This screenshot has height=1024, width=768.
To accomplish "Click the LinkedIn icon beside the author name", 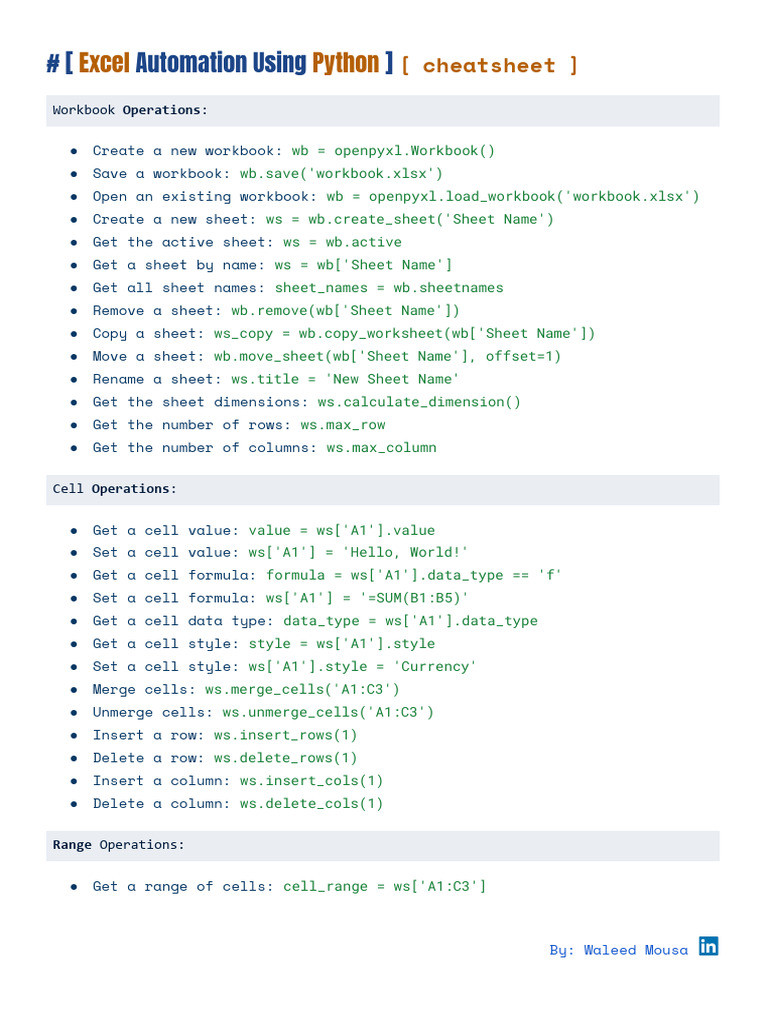I will 708,946.
